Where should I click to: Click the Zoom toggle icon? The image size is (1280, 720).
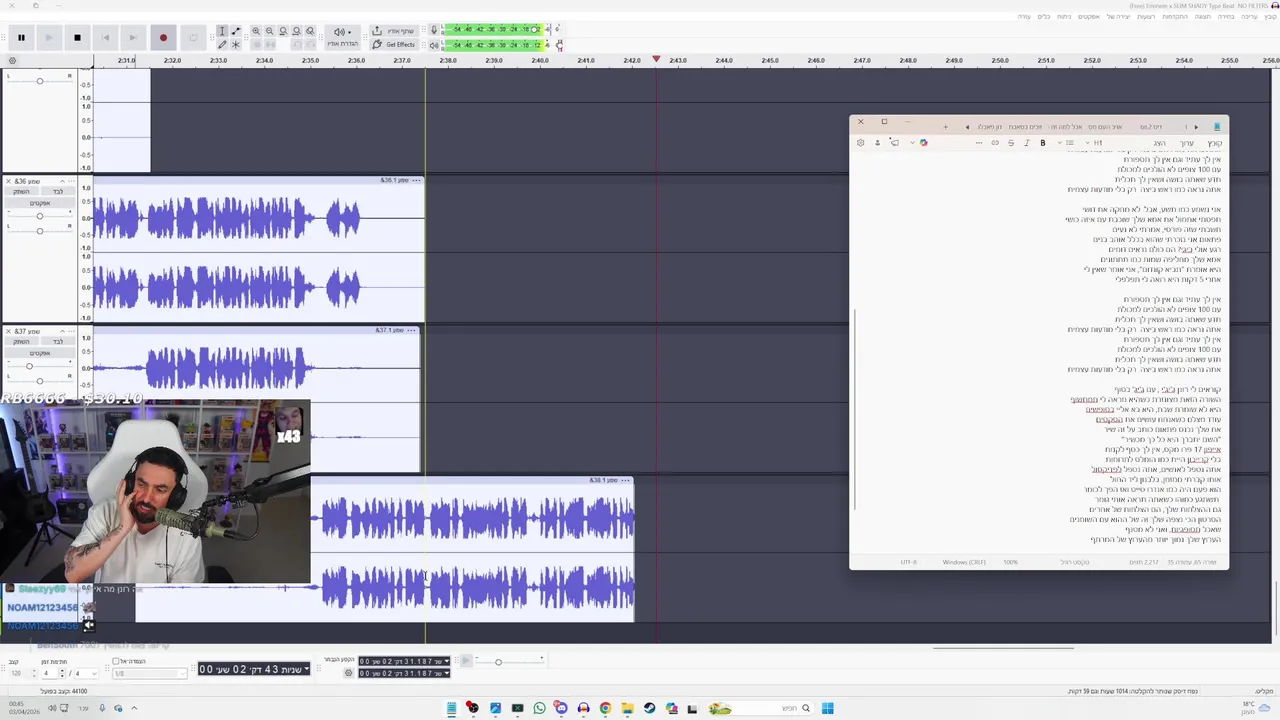coord(310,31)
